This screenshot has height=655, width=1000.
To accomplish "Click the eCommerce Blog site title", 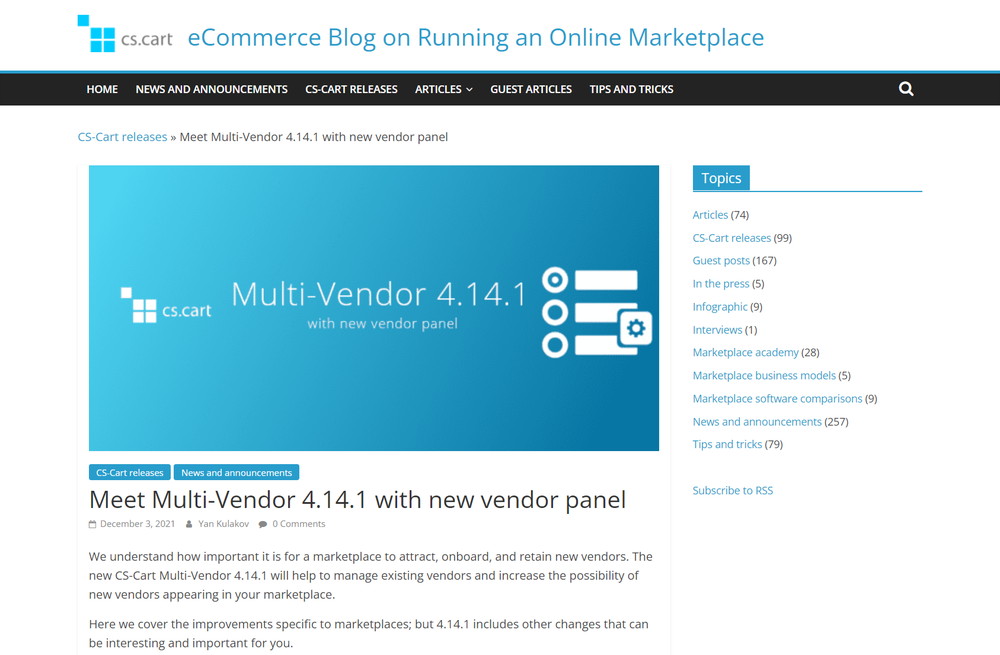I will (476, 37).
